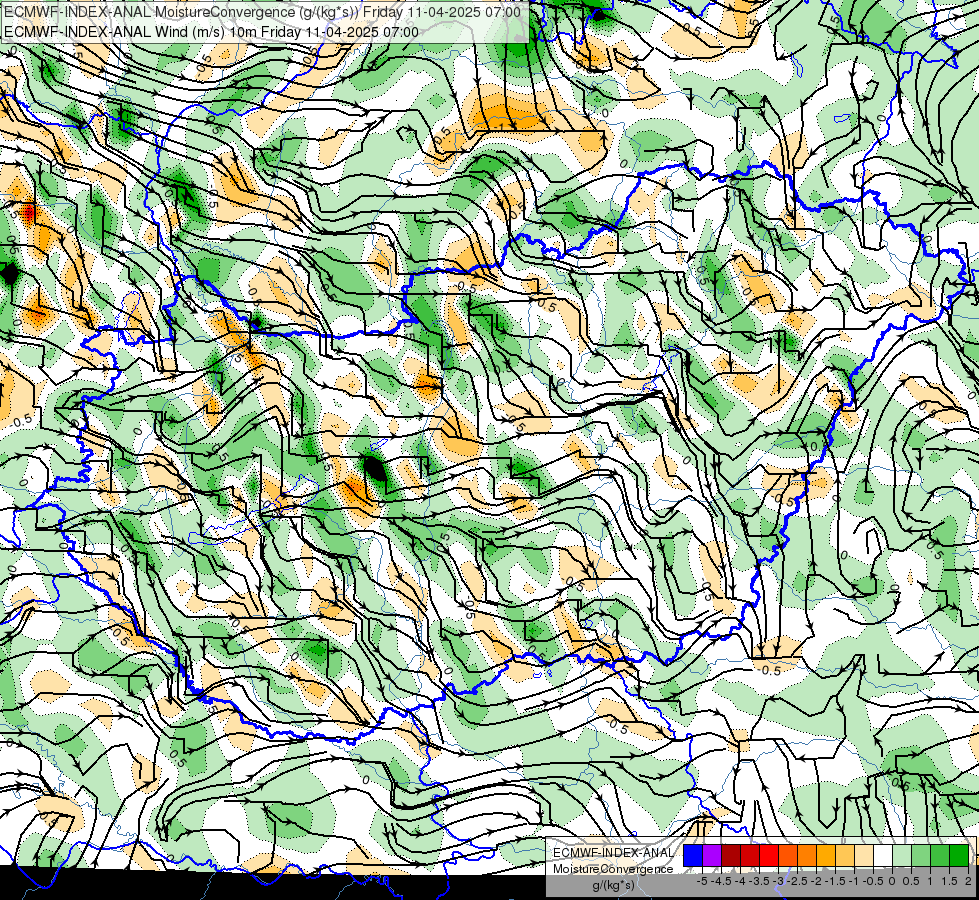Click the red-orange swatch between -3 and -2.5
Image resolution: width=979 pixels, height=900 pixels.
(788, 856)
